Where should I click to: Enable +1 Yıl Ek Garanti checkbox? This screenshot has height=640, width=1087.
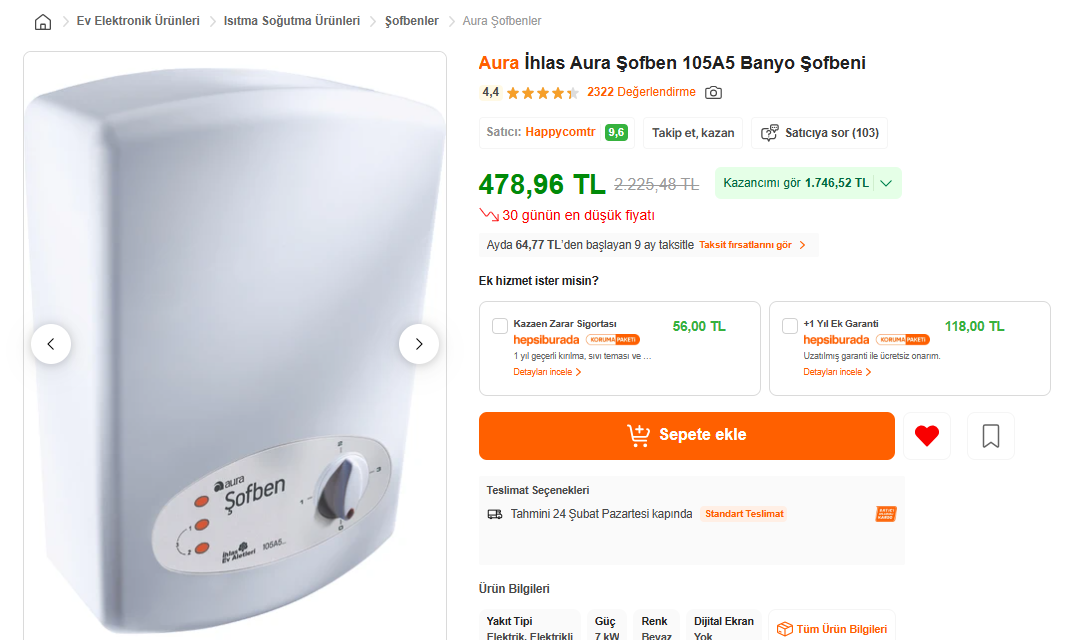pos(790,326)
